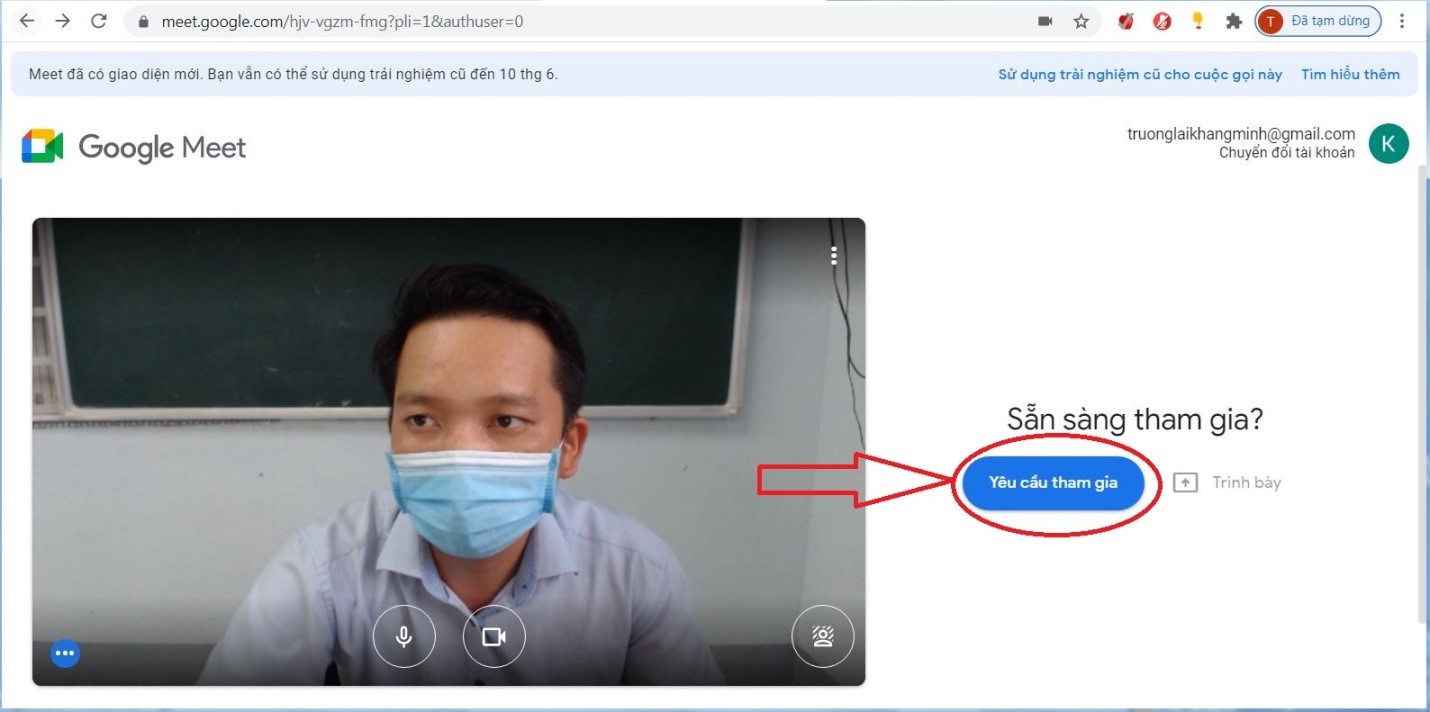Open the 'Tìm hiểu thêm' link
This screenshot has height=712, width=1430.
click(x=1350, y=75)
